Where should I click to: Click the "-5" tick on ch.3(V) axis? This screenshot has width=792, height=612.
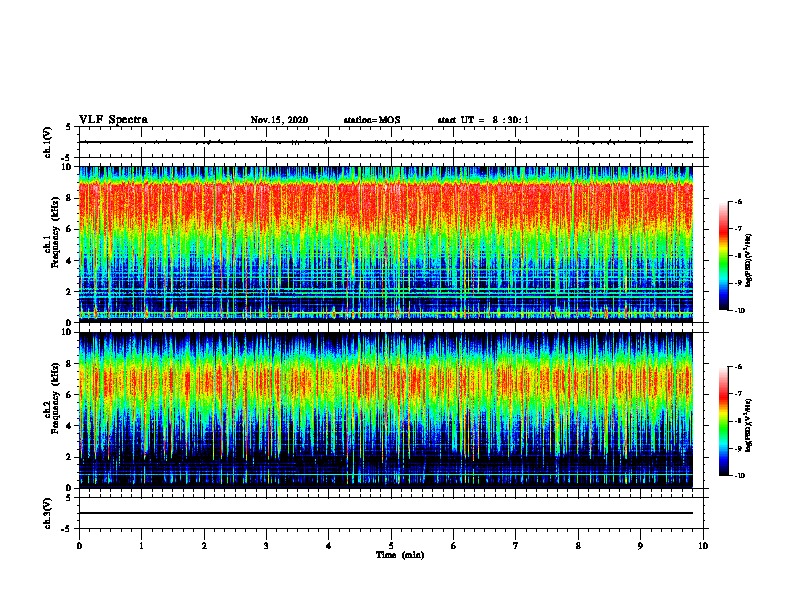click(67, 529)
